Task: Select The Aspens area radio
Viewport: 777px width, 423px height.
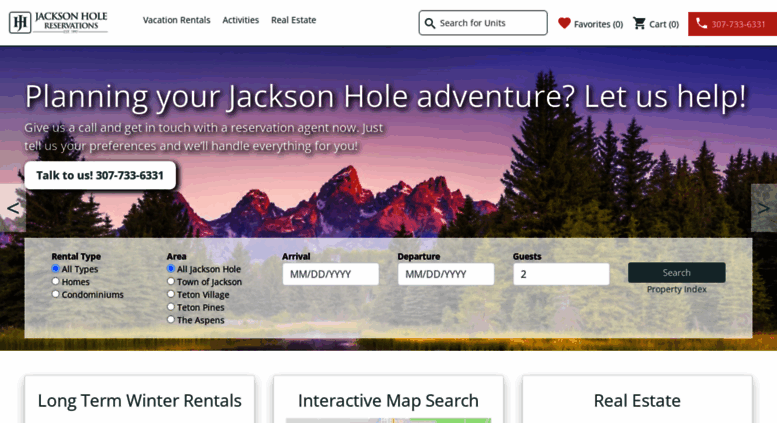Action: pyautogui.click(x=171, y=320)
